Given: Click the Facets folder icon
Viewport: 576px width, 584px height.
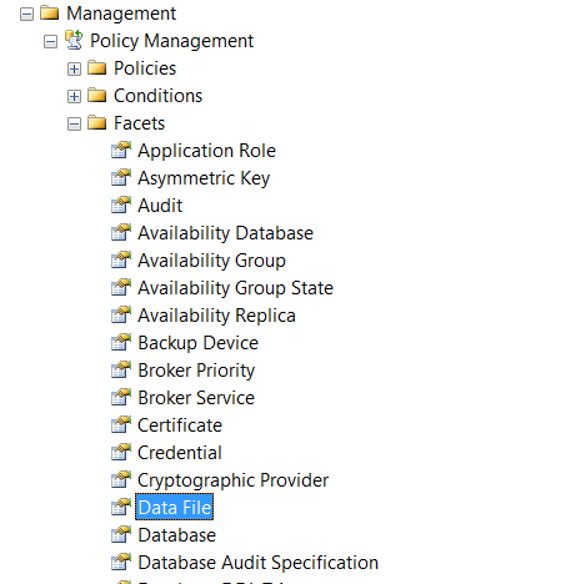Looking at the screenshot, I should tap(97, 122).
